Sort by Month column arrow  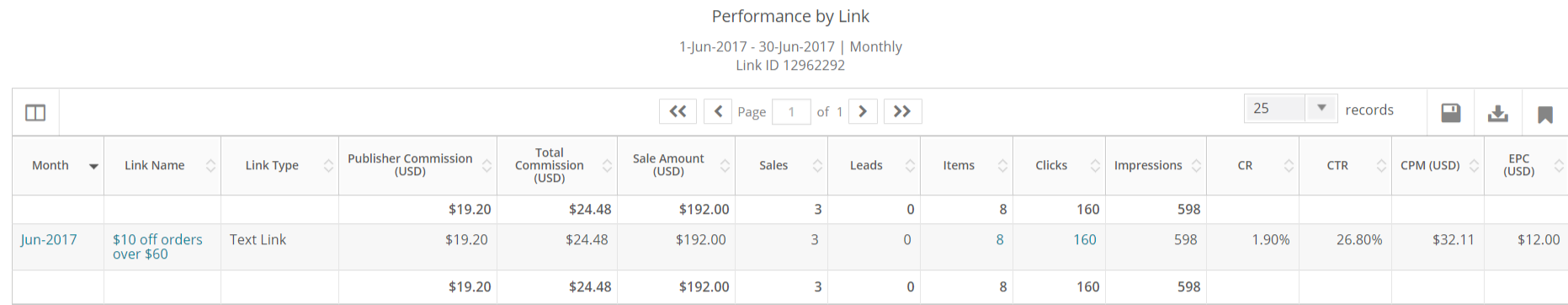click(93, 166)
